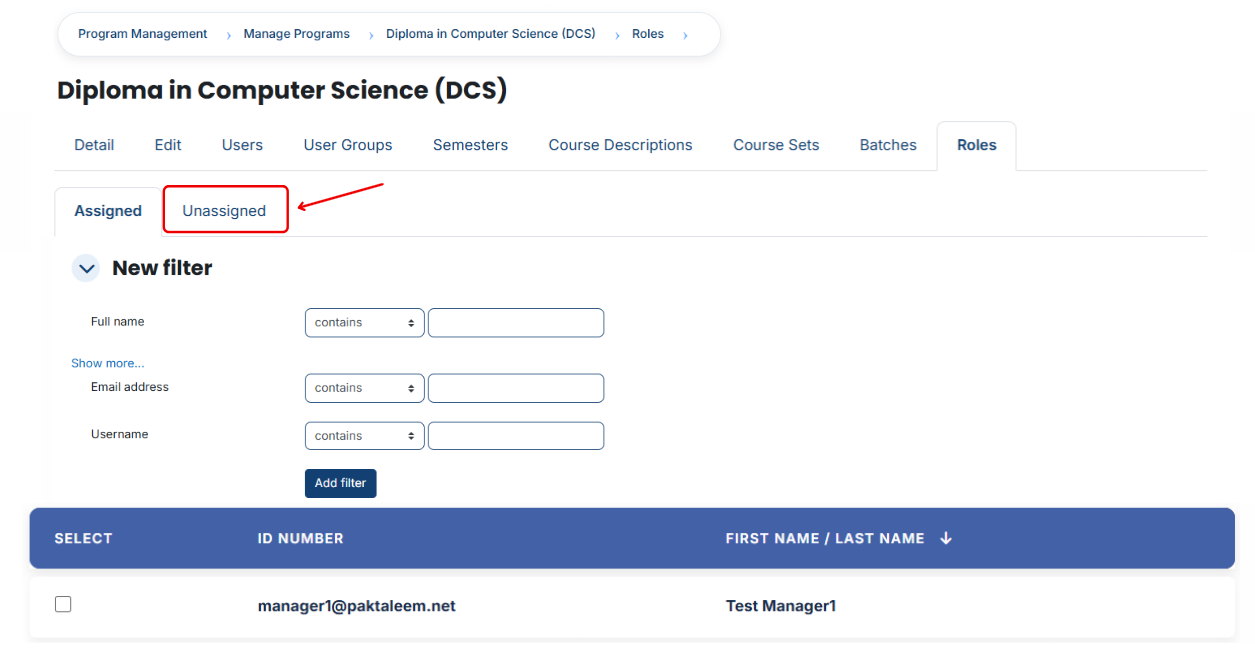The image size is (1255, 652).
Task: Click the Select column header
Action: pyautogui.click(x=83, y=538)
